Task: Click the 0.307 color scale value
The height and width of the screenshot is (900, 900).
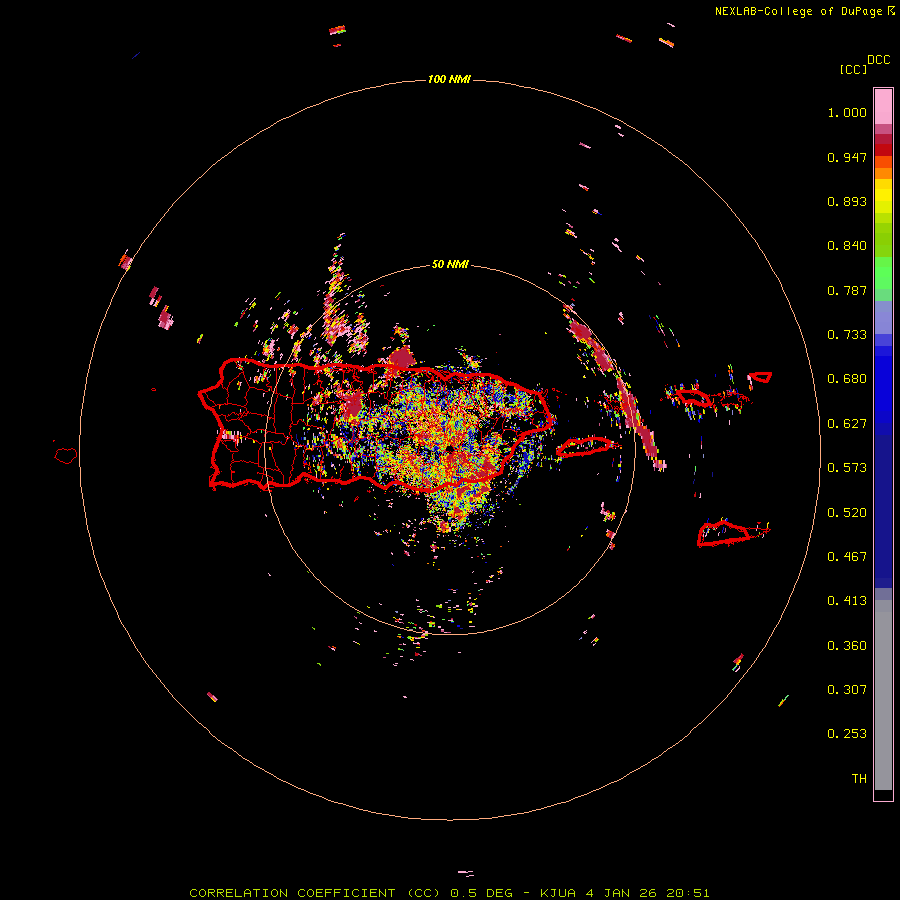Action: point(847,690)
